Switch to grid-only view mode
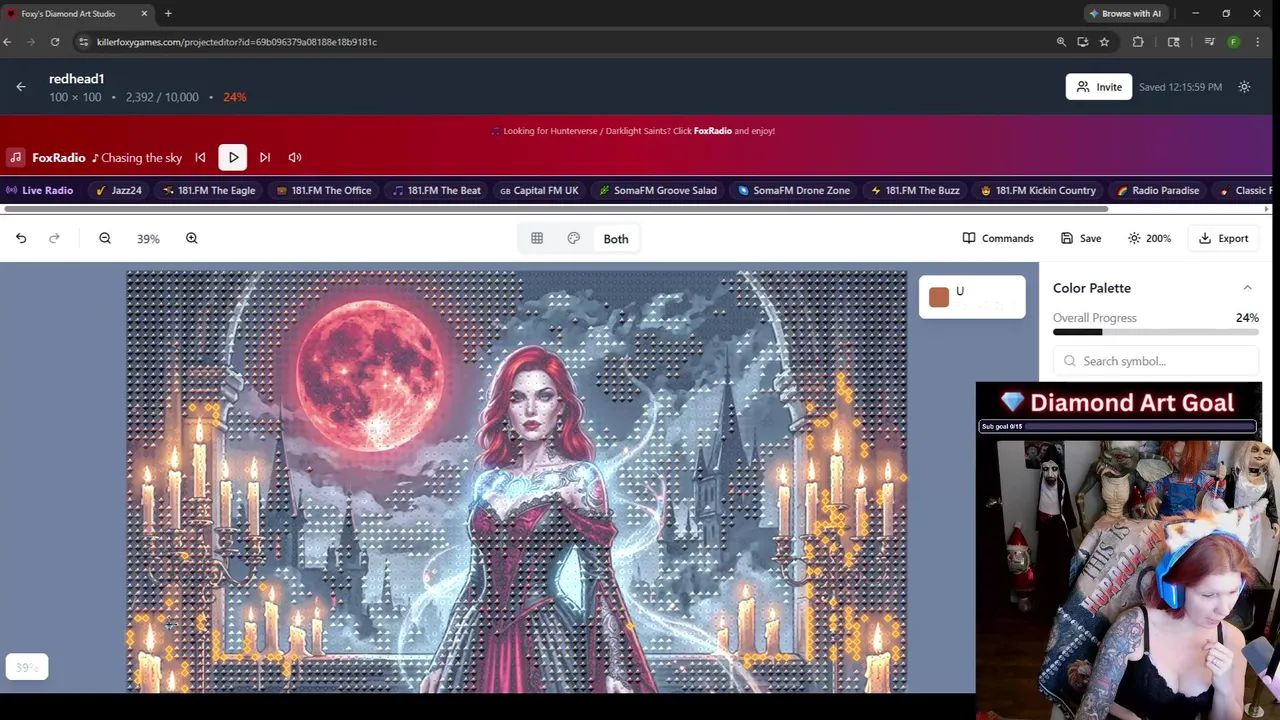 (x=537, y=238)
